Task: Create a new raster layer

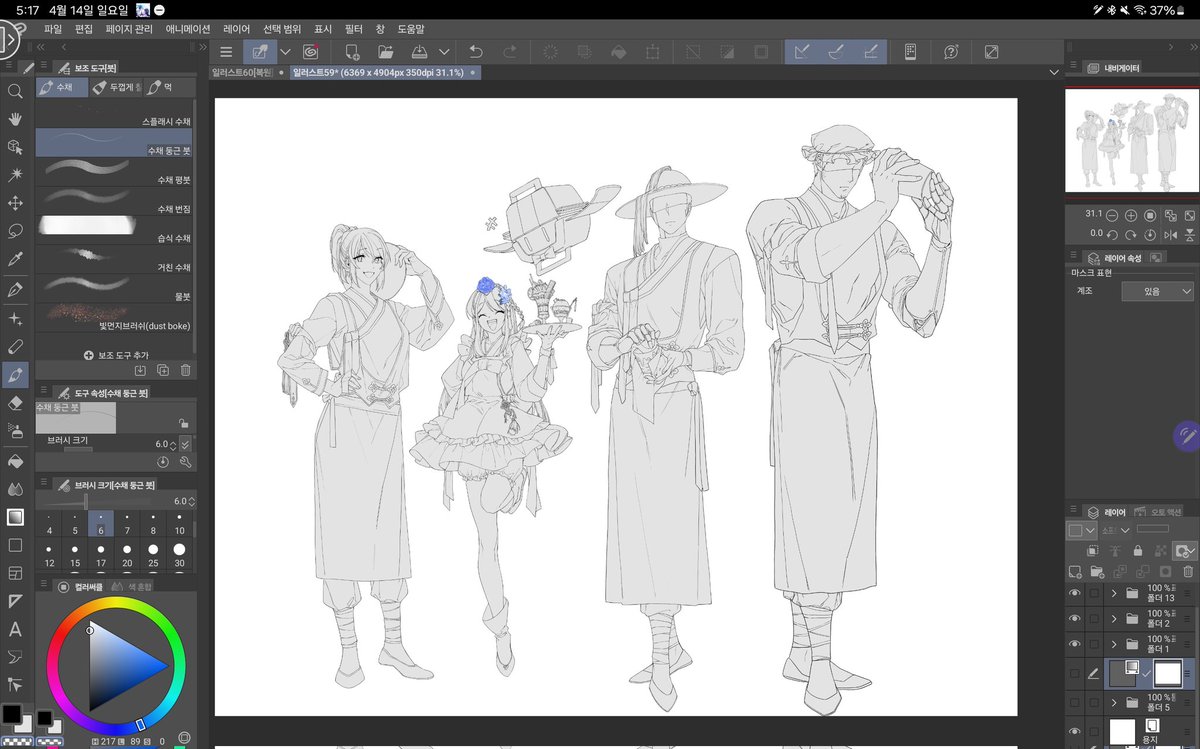Action: (1076, 572)
